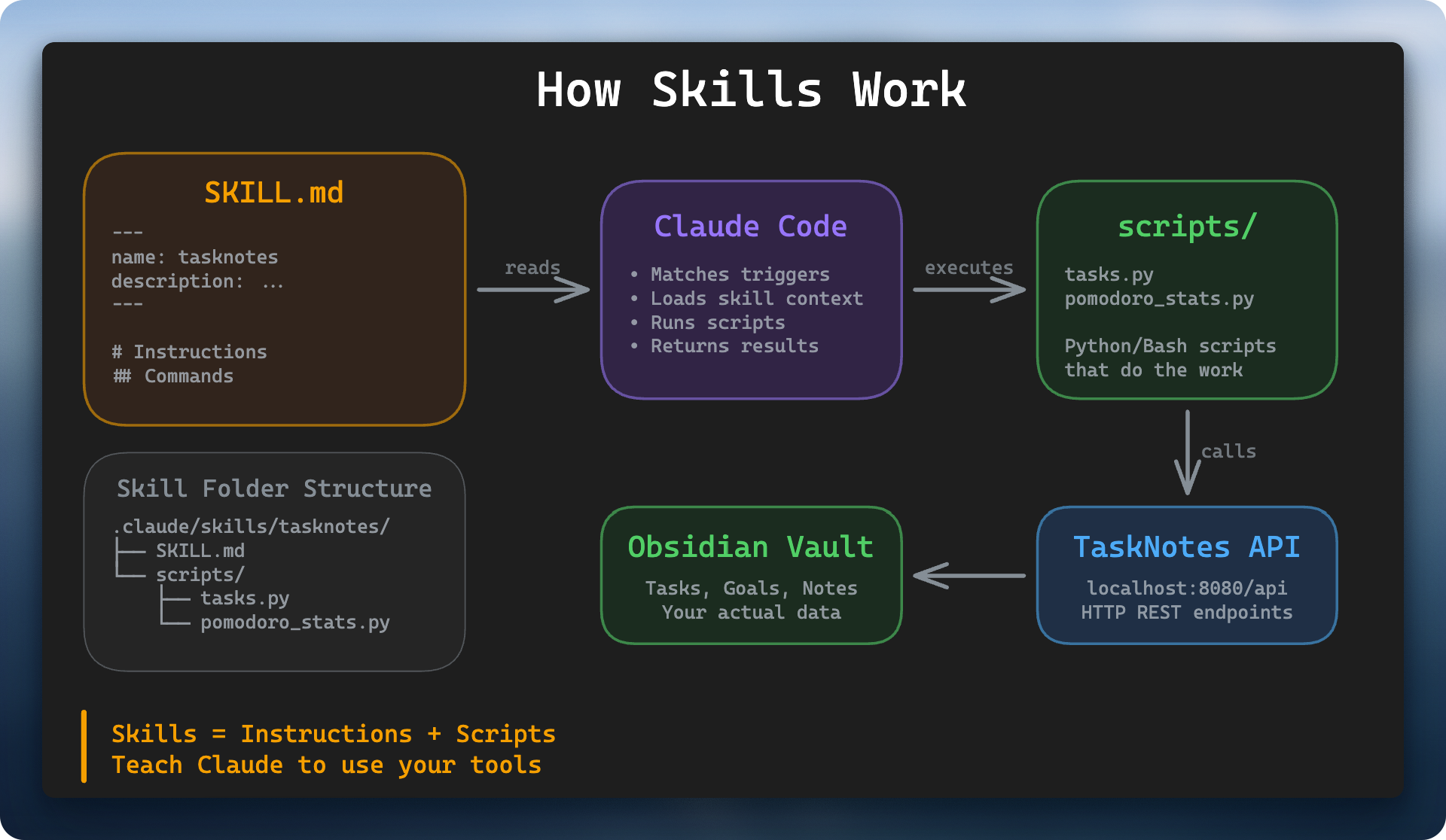This screenshot has height=840, width=1446.
Task: Select the '# Instructions' heading text
Action: pyautogui.click(x=188, y=352)
